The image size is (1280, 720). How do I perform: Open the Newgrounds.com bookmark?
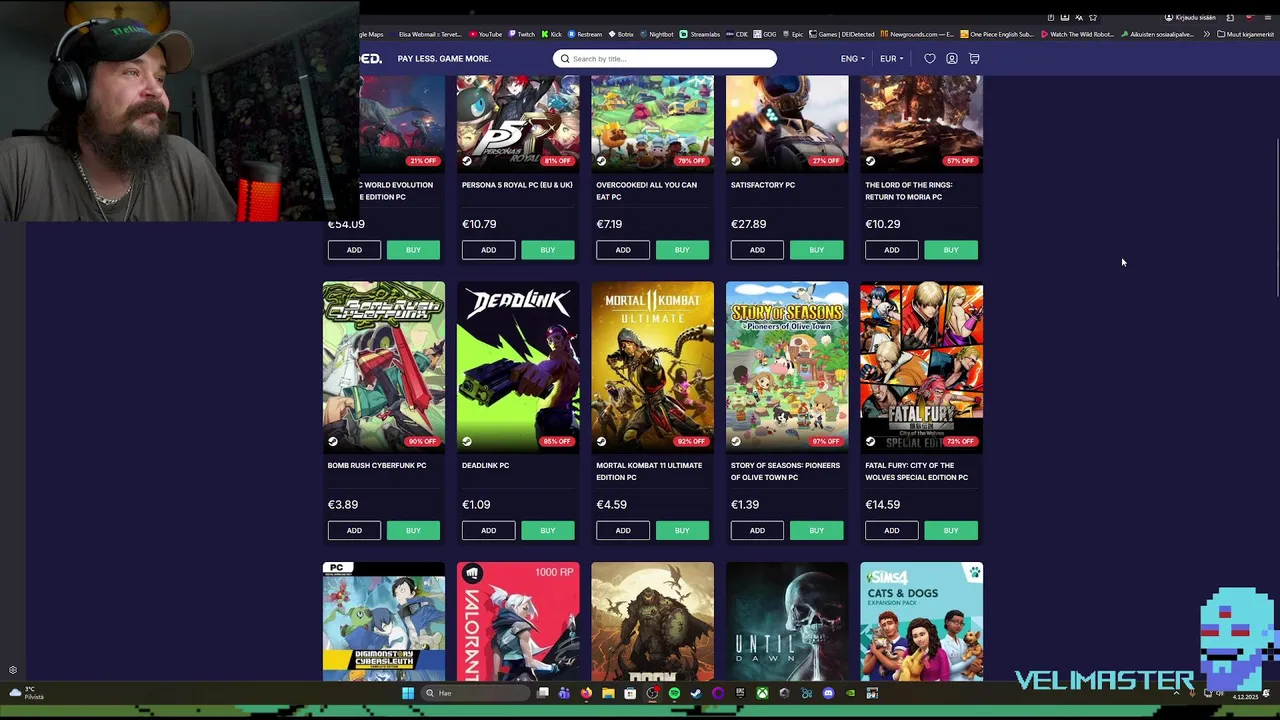point(917,34)
